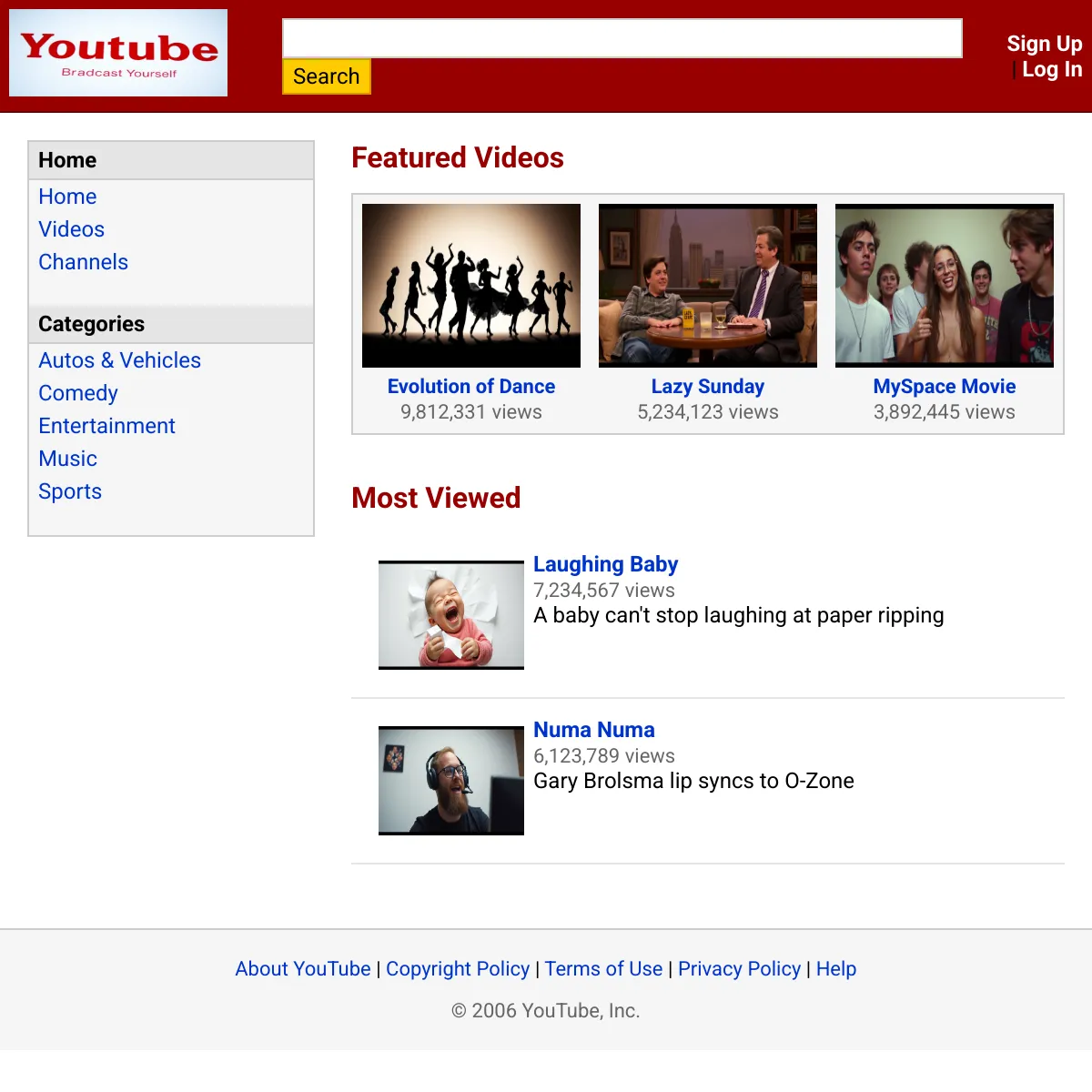Click the '7,234,567 views' text
Screen dimensions: 1092x1092
coord(604,591)
